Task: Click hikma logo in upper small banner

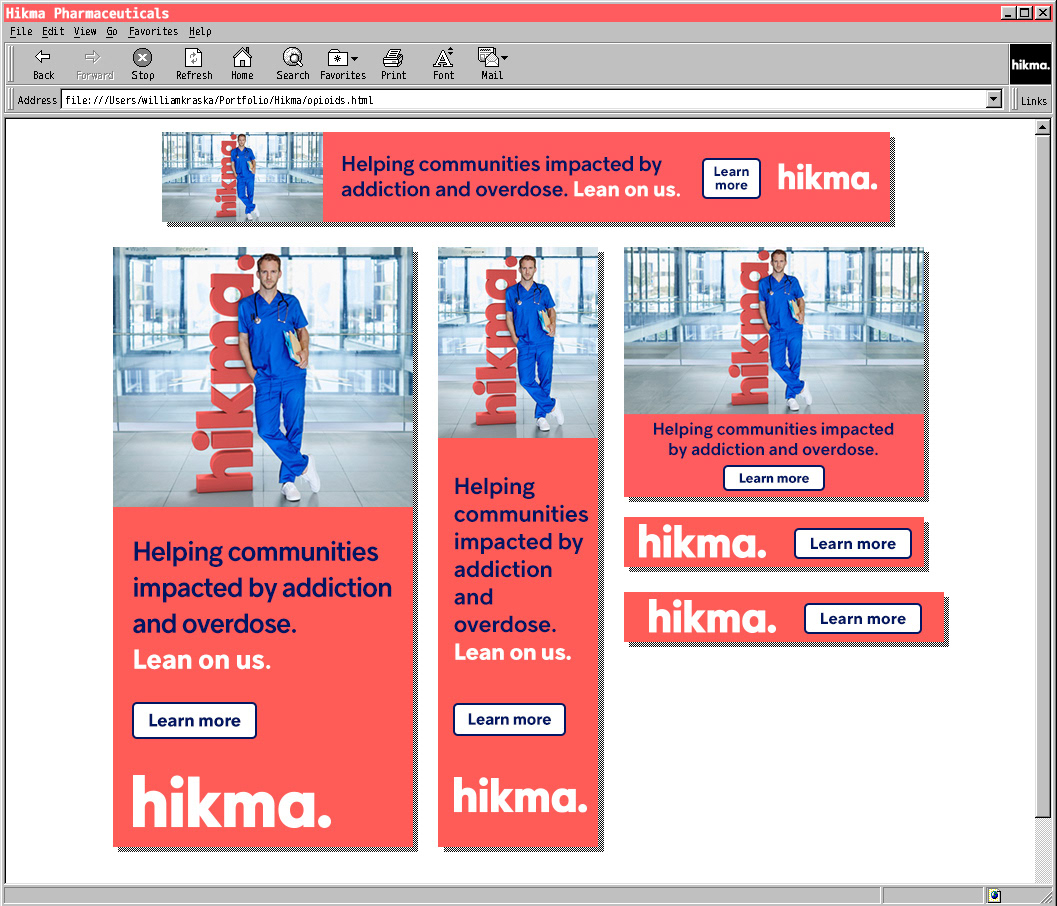Action: 702,542
